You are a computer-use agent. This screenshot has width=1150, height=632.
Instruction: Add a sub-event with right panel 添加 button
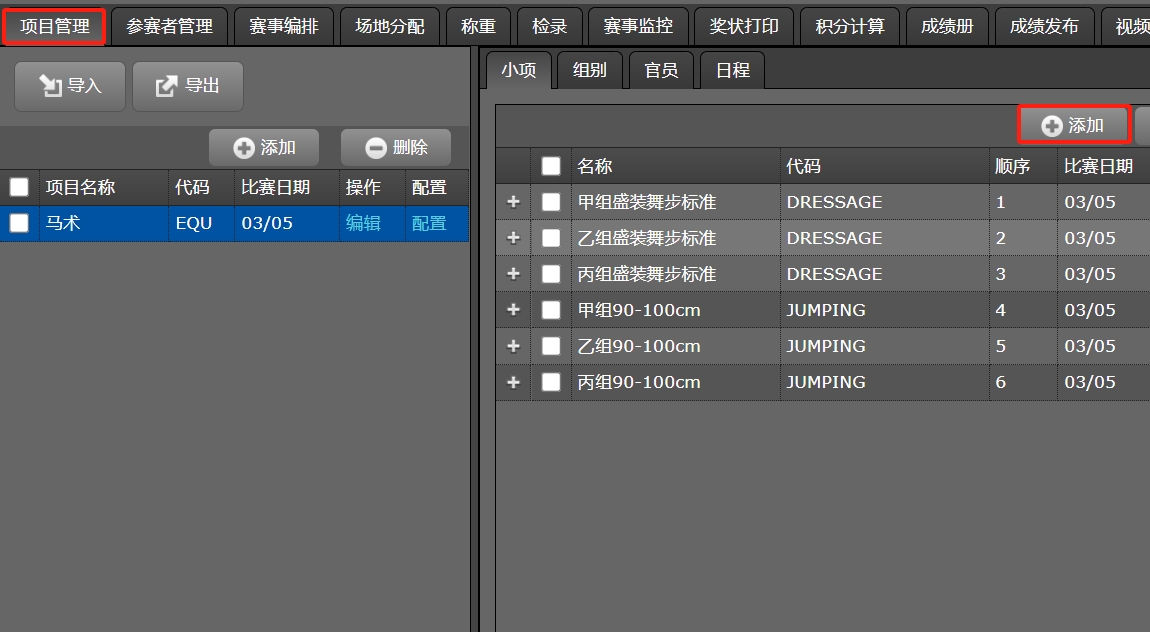tap(1073, 125)
